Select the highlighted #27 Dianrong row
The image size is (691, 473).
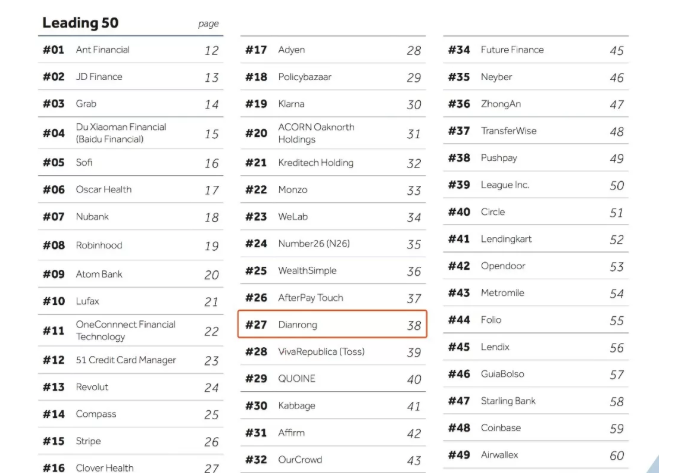pyautogui.click(x=332, y=324)
